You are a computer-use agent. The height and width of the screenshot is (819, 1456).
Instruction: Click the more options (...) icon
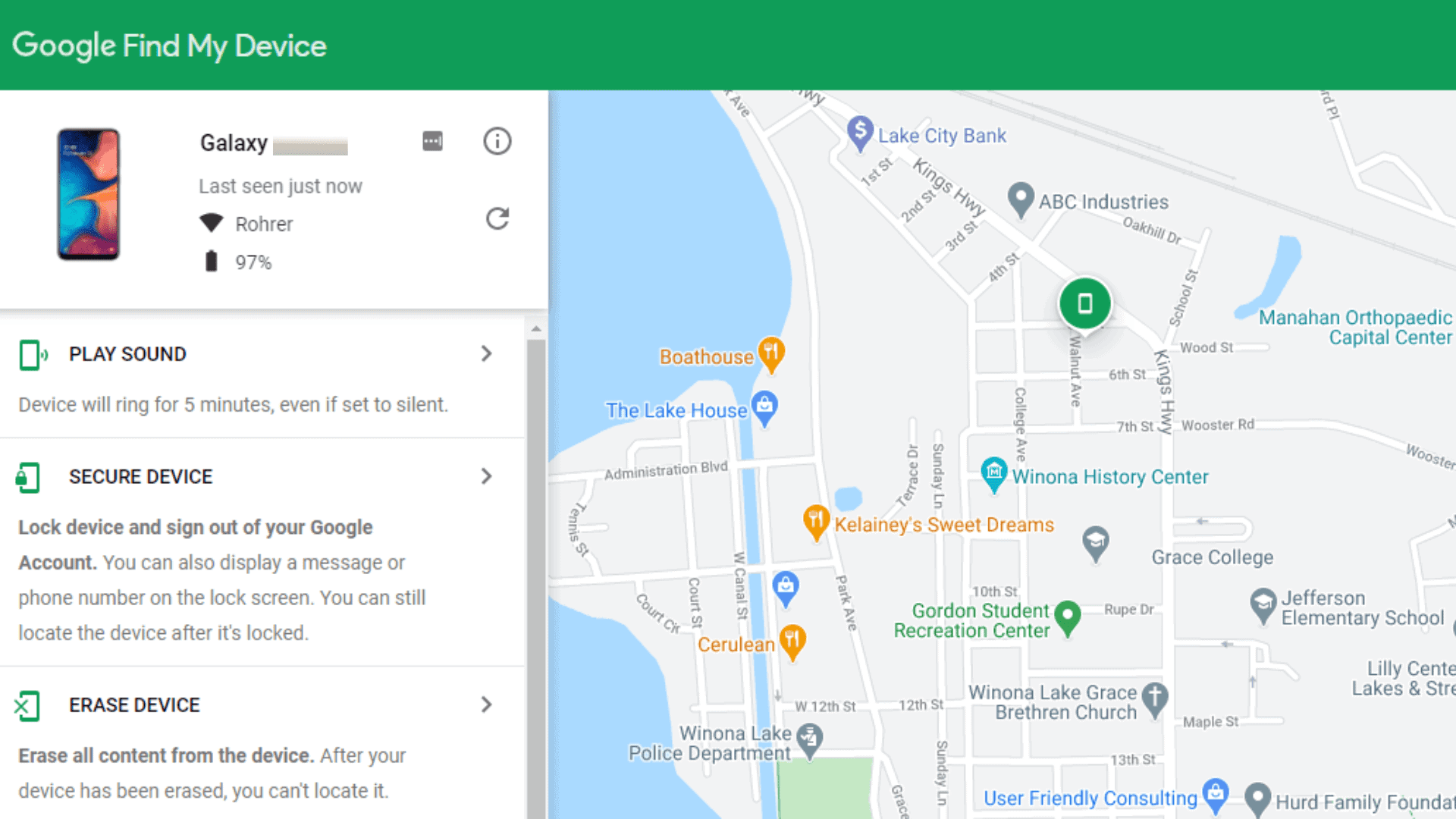coord(432,141)
